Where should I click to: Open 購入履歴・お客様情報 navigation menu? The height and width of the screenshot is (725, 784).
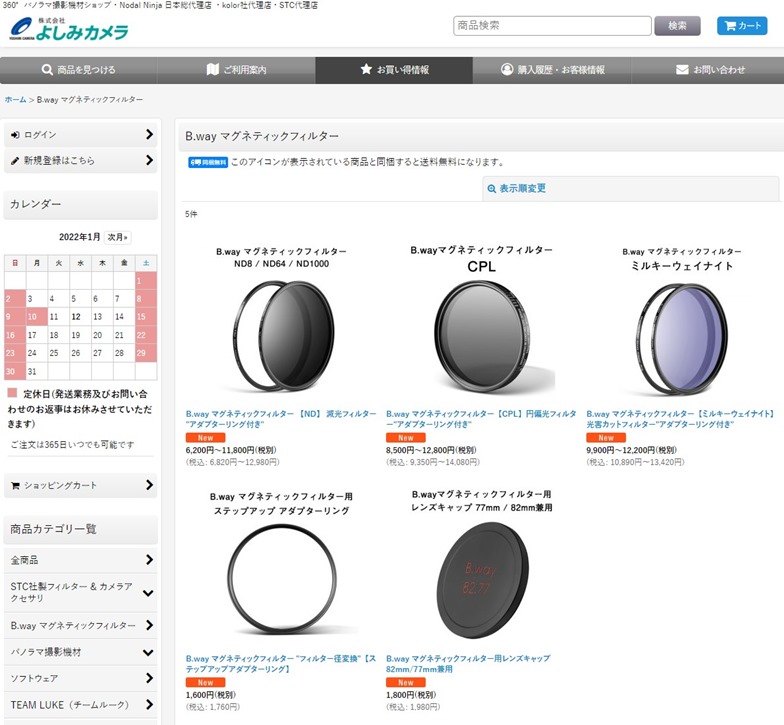point(552,70)
